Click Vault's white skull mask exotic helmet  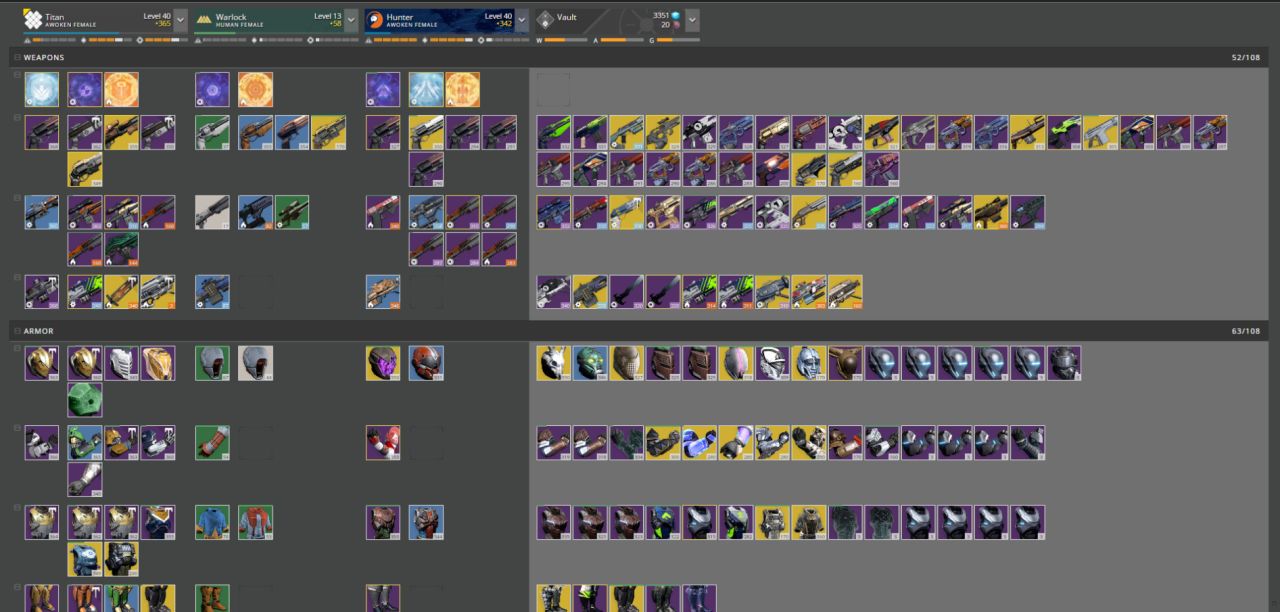(x=554, y=363)
